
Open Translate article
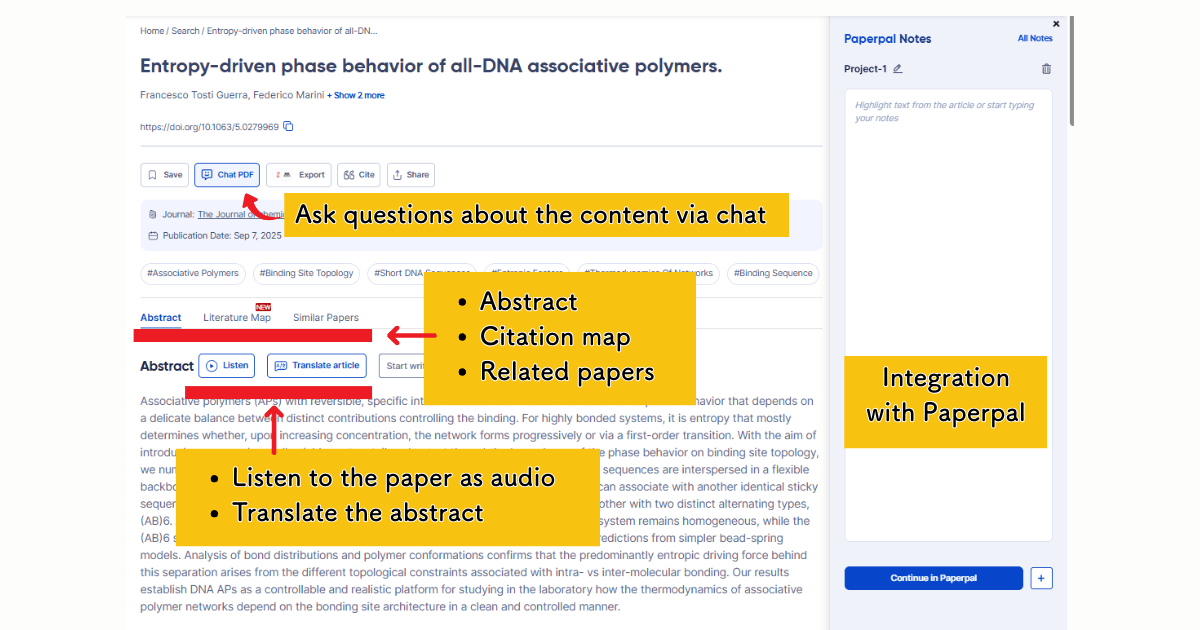[316, 365]
